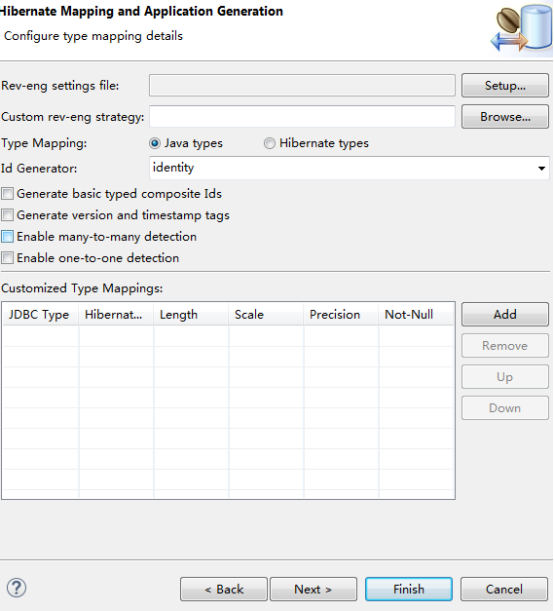
Task: Select the Hibernate types radio button
Action: click(x=269, y=143)
